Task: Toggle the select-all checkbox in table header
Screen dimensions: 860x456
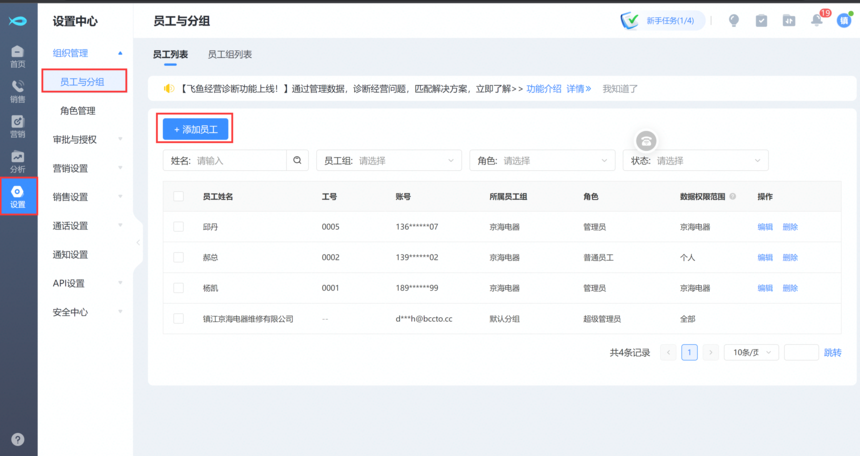Action: point(179,196)
